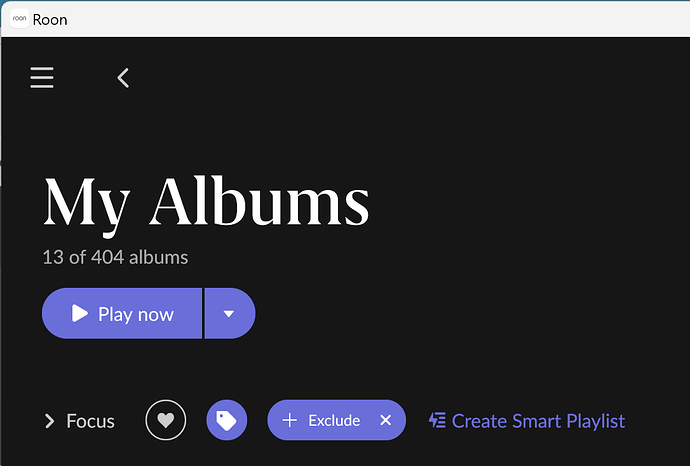Open the Play now dropdown arrow
Viewport: 690px width, 466px height.
(x=229, y=313)
